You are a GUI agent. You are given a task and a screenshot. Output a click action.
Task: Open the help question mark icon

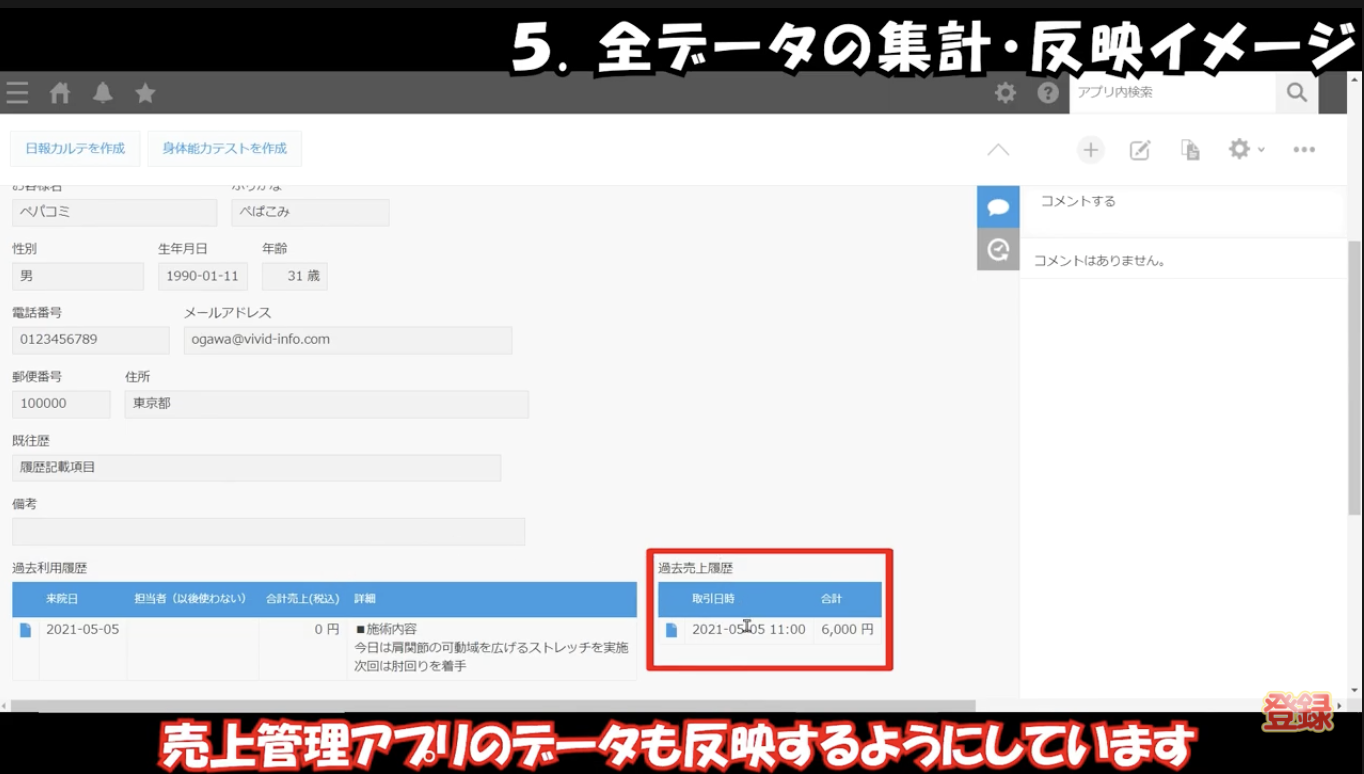coord(1047,93)
